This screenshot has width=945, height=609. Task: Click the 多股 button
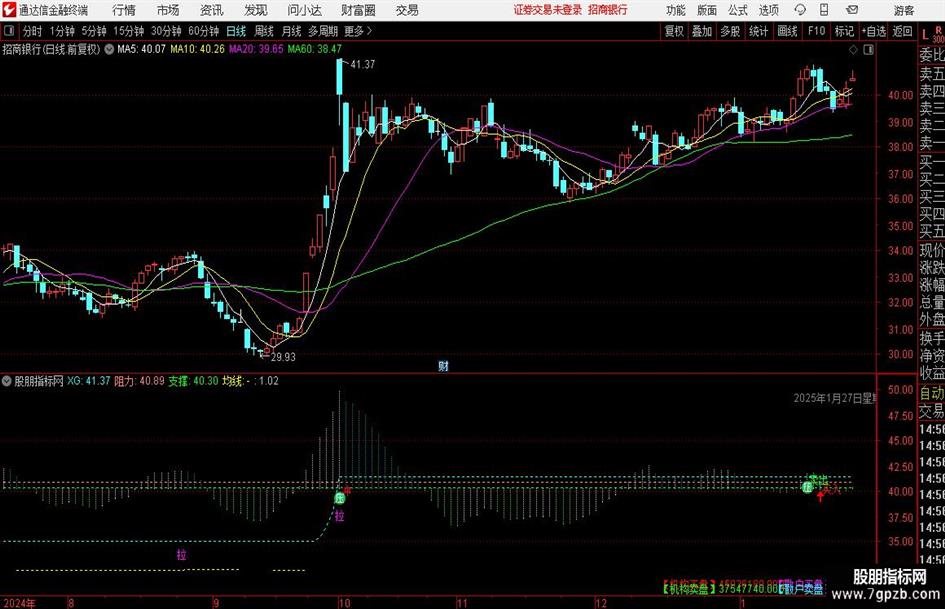pos(730,31)
